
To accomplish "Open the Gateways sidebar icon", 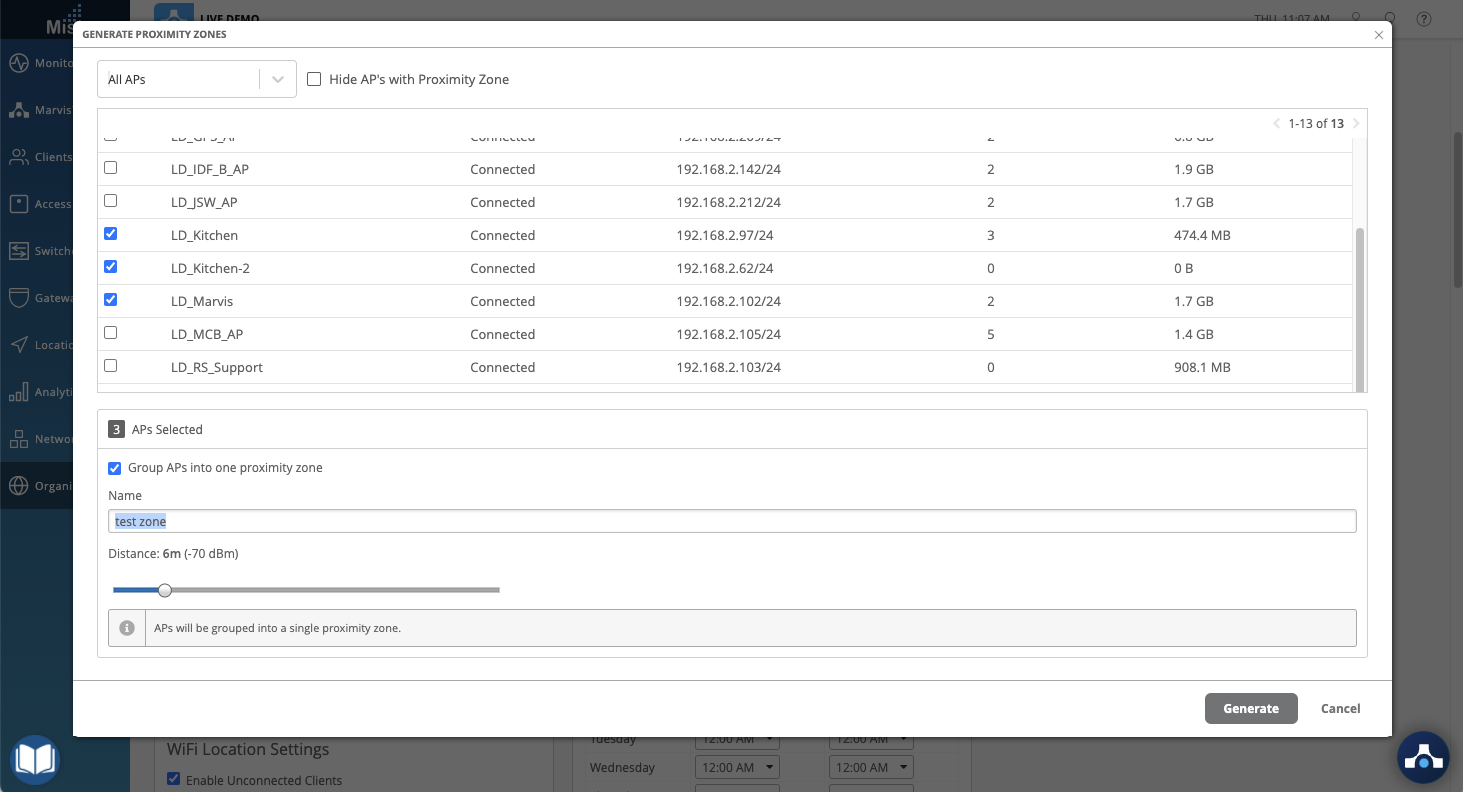I will (x=18, y=298).
